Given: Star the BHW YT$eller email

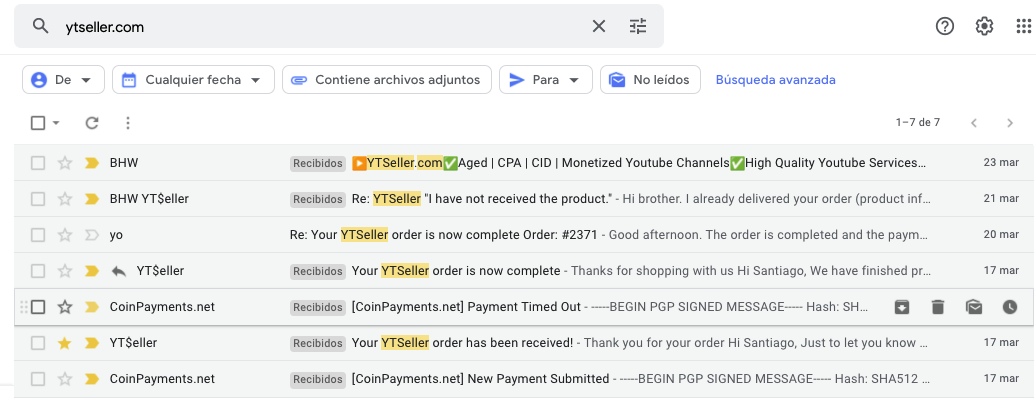Looking at the screenshot, I should click(x=65, y=198).
